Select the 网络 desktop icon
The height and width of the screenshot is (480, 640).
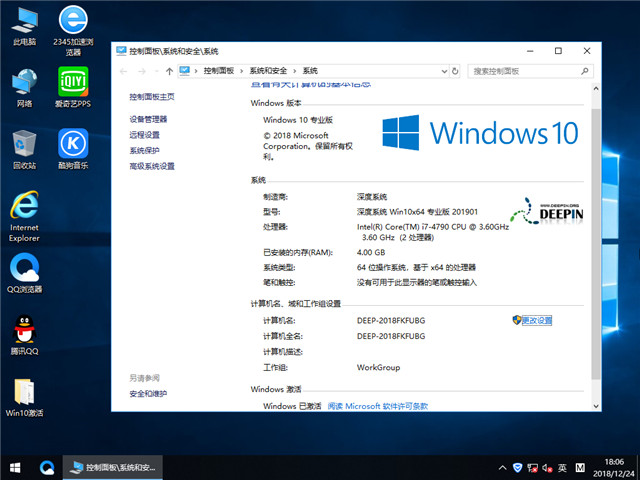tap(24, 87)
